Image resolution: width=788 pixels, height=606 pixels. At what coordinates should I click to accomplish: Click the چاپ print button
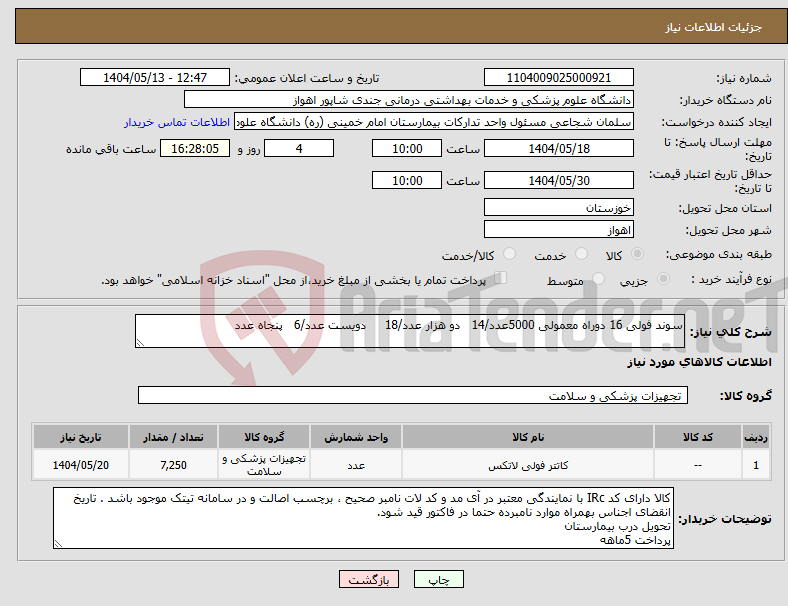(439, 579)
